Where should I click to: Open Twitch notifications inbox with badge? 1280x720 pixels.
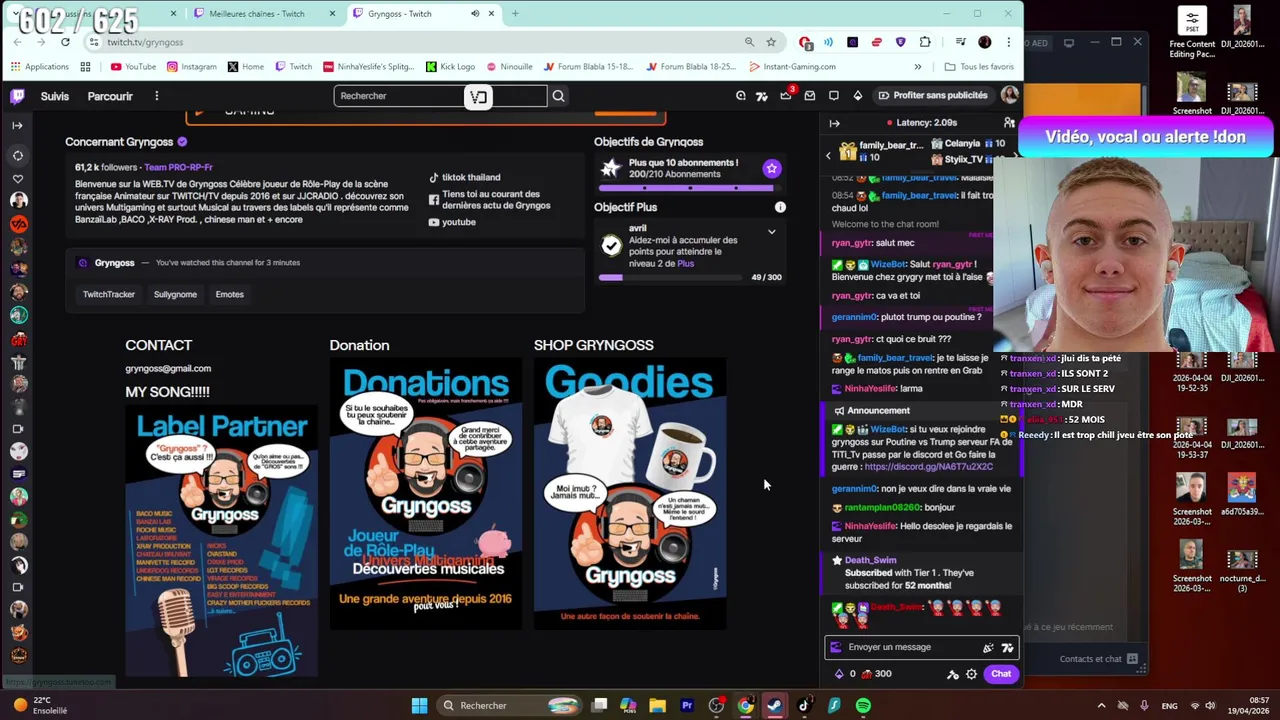[786, 95]
